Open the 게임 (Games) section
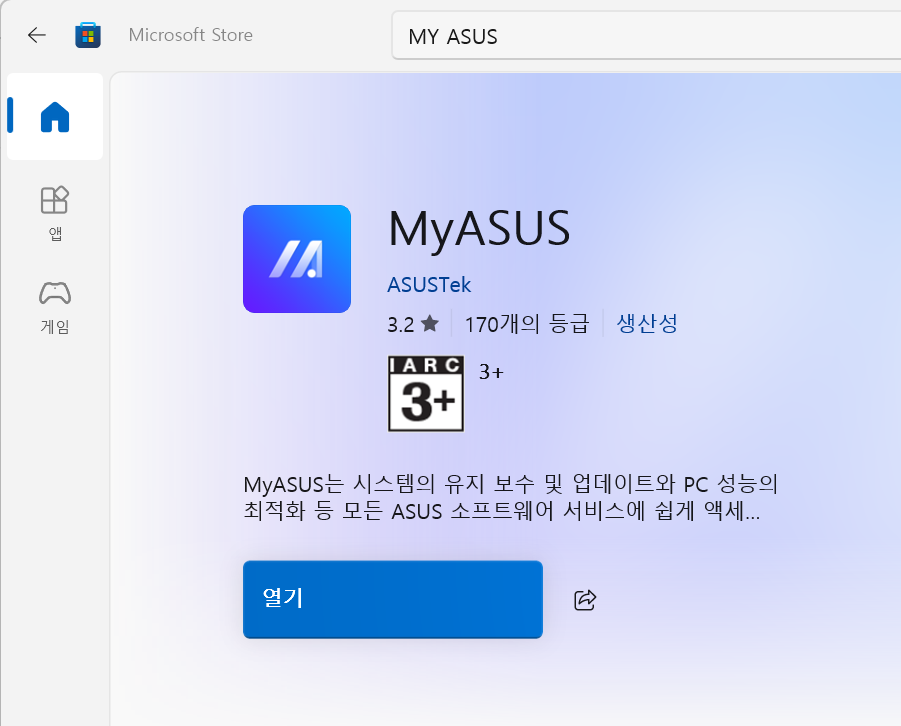The width and height of the screenshot is (901, 726). [55, 306]
